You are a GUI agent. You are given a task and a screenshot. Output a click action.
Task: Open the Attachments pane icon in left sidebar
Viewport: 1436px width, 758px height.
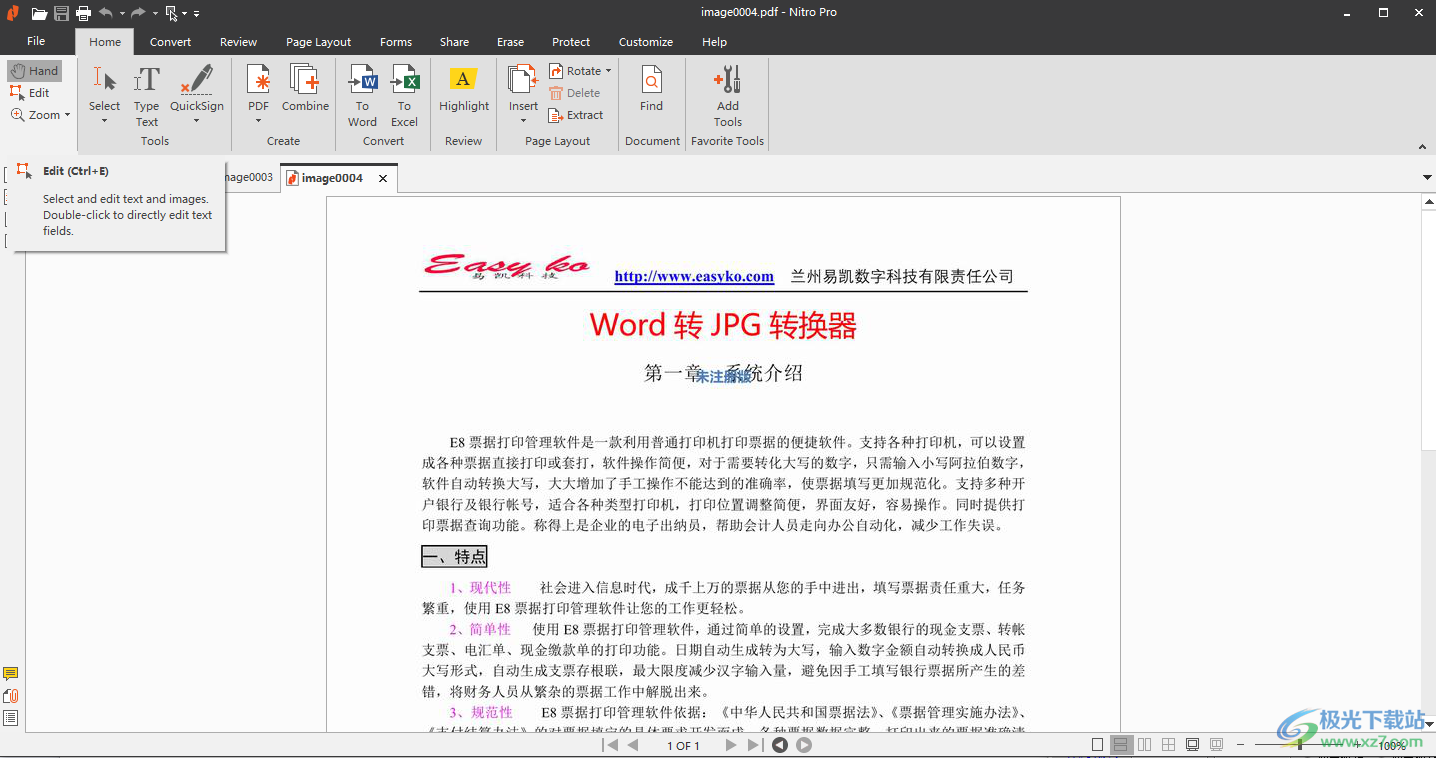tap(11, 696)
